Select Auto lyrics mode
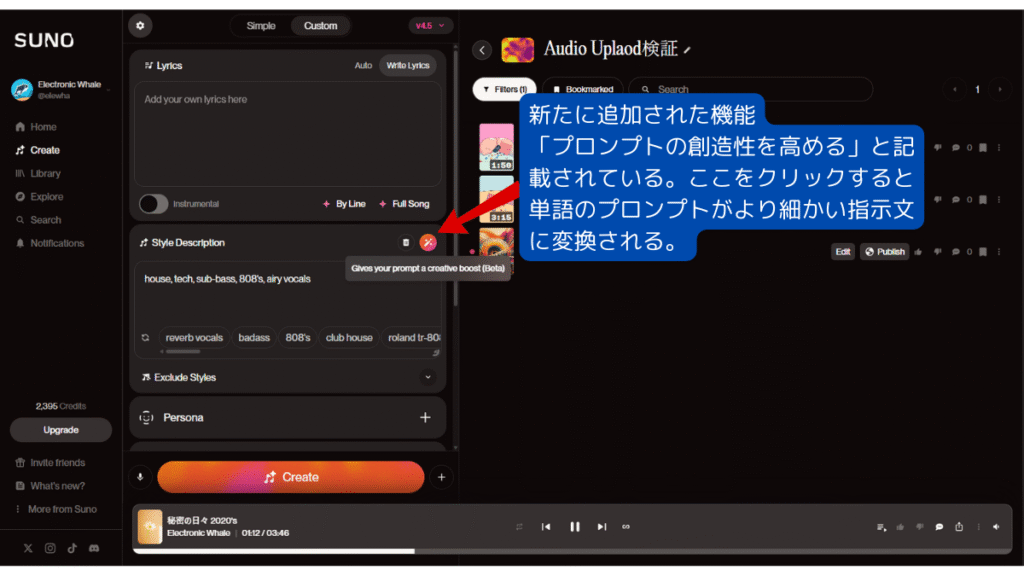Image resolution: width=1024 pixels, height=576 pixels. click(x=363, y=65)
